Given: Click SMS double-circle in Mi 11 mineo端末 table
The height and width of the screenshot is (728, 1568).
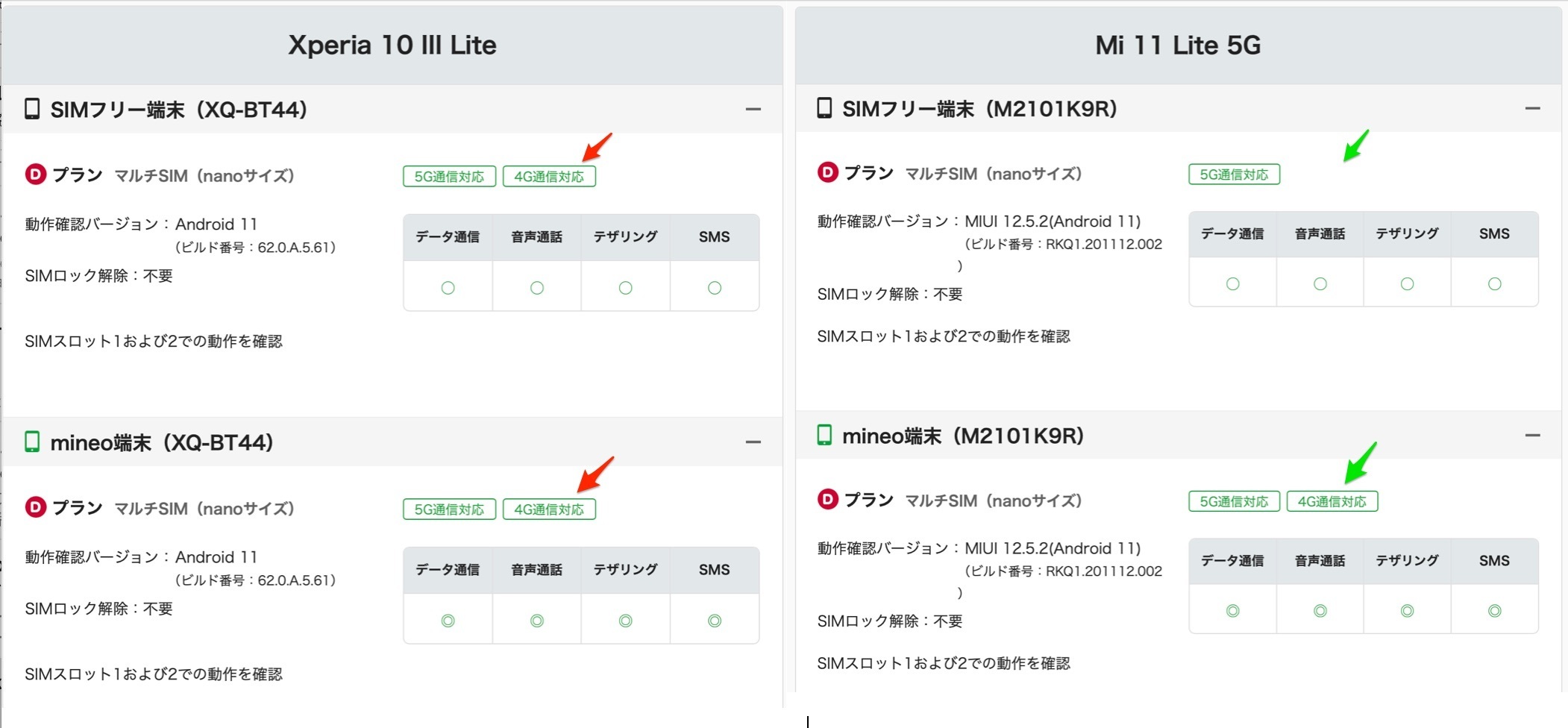Looking at the screenshot, I should tap(1494, 611).
